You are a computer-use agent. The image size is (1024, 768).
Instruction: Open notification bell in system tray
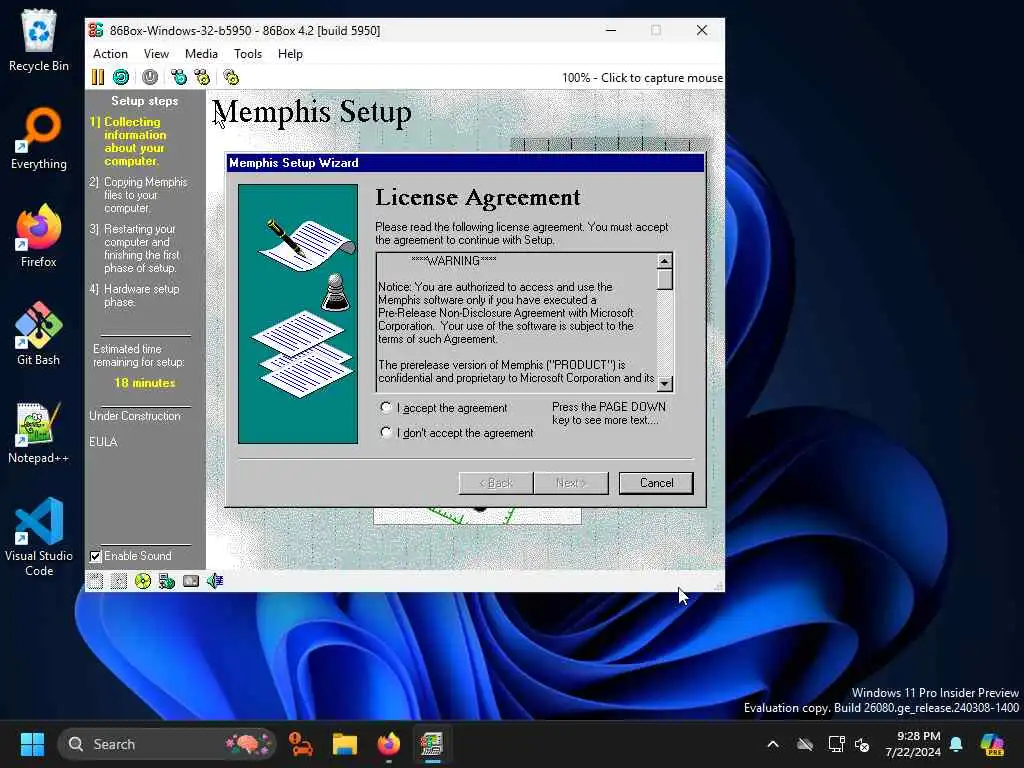tap(956, 744)
